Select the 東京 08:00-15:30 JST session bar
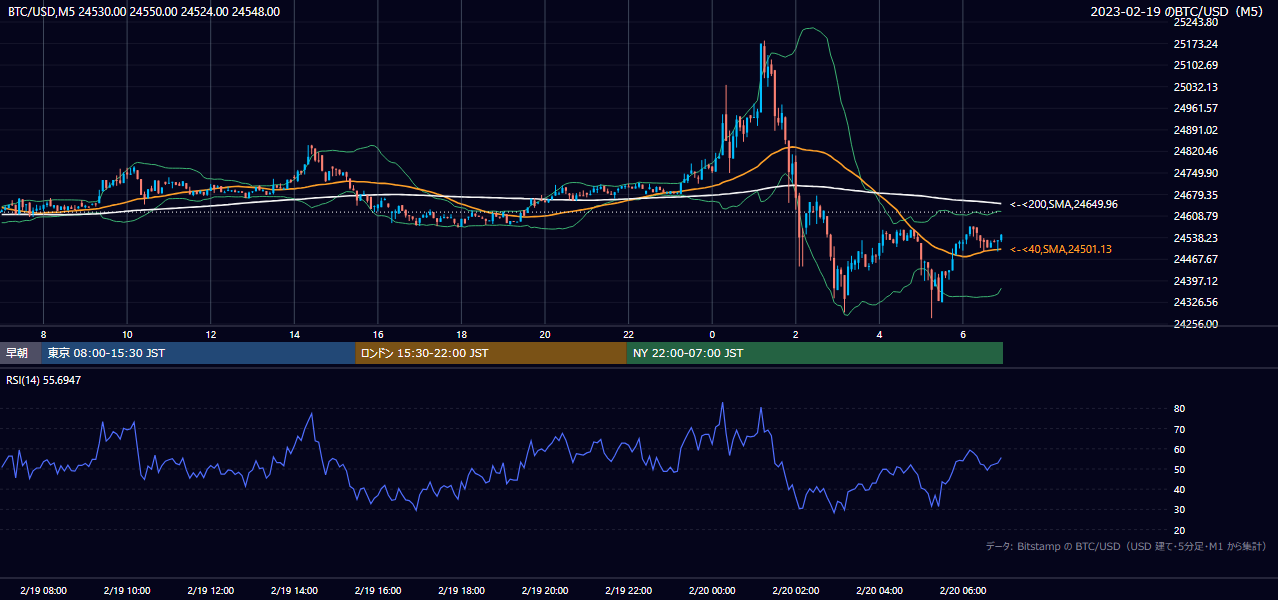Image resolution: width=1278 pixels, height=600 pixels. pyautogui.click(x=199, y=353)
